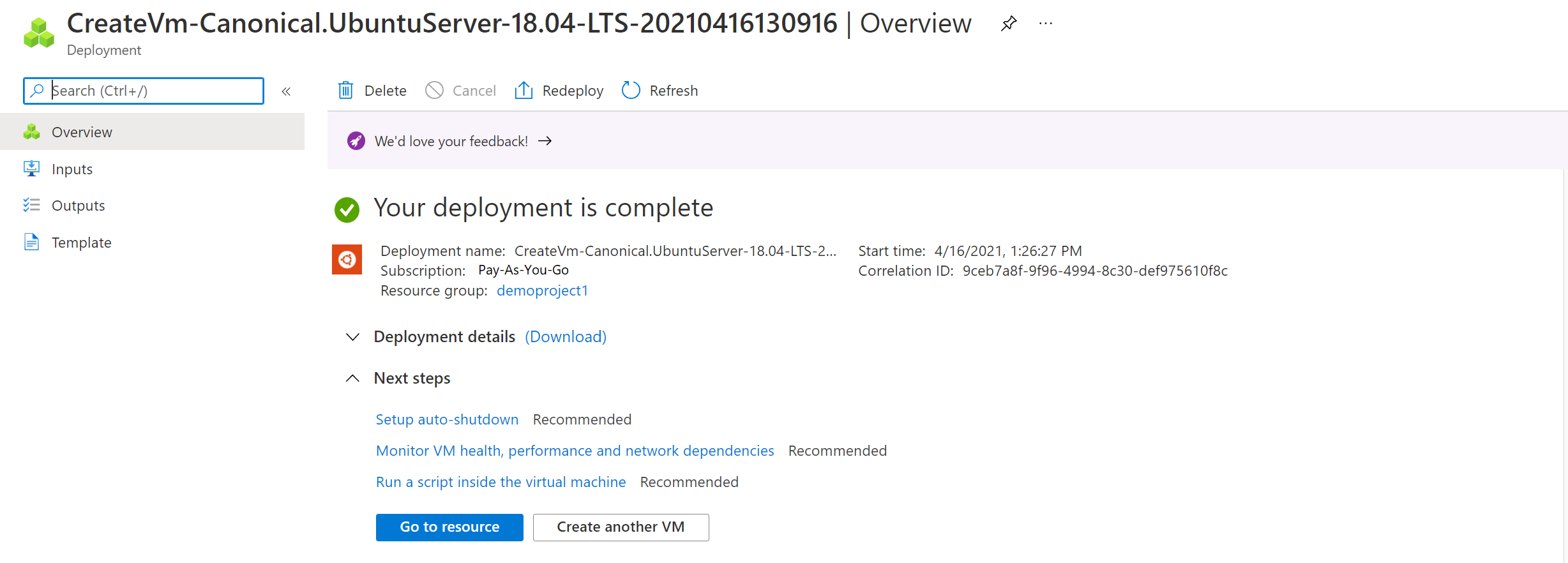This screenshot has height=563, width=1568.
Task: Click the Template document icon
Action: [32, 242]
